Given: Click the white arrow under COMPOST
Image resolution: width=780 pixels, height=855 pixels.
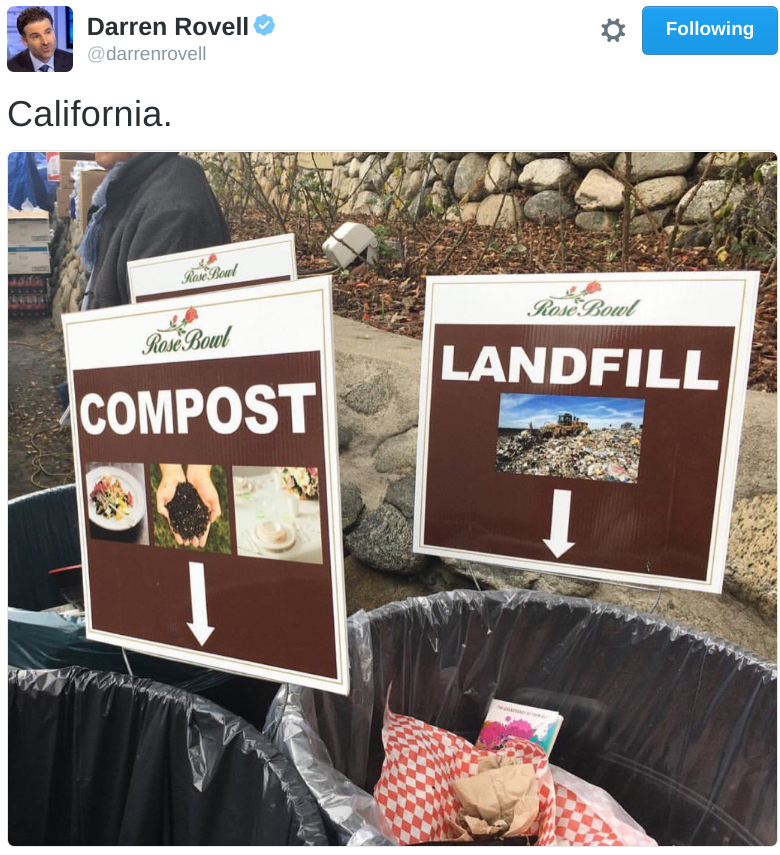Looking at the screenshot, I should 200,604.
